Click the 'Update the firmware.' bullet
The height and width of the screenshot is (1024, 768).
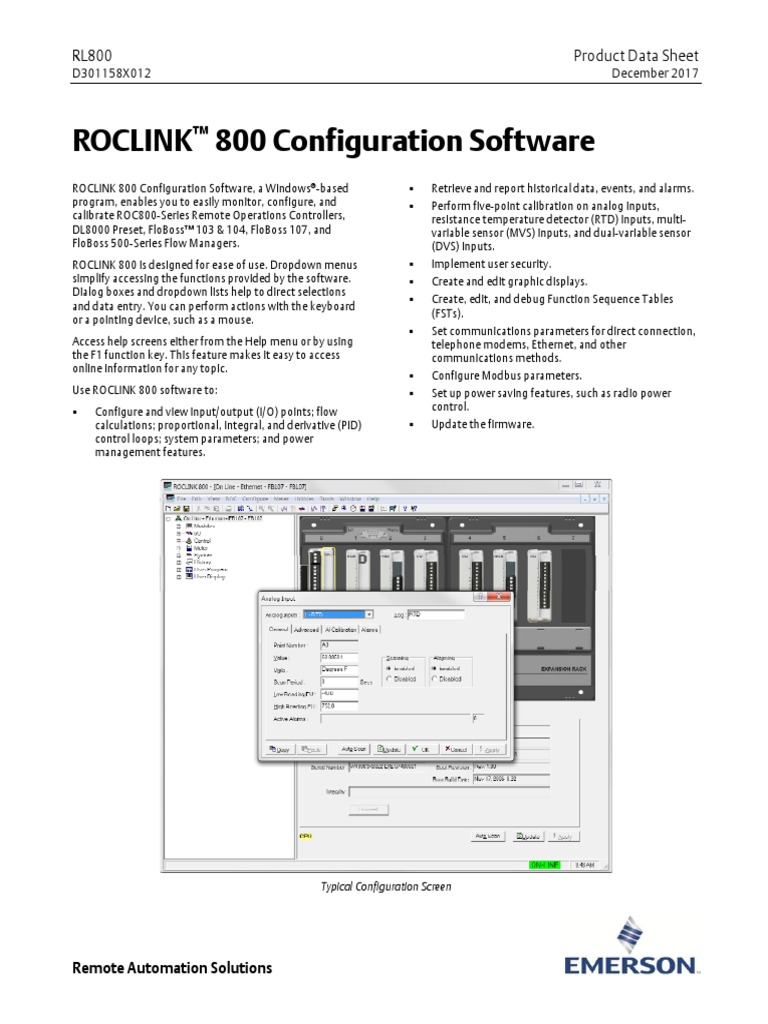(x=483, y=424)
